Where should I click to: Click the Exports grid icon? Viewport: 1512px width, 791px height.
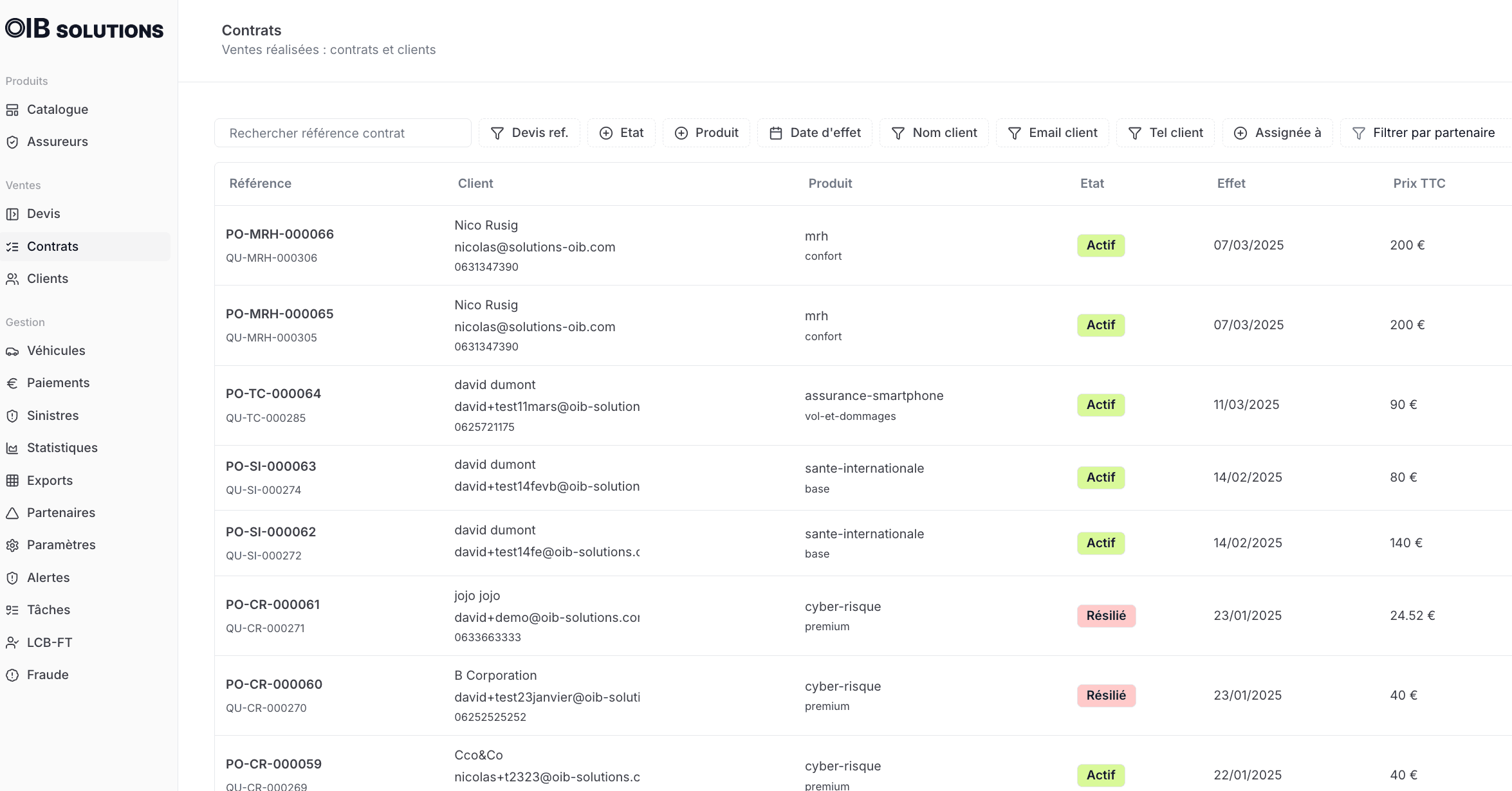pos(13,480)
